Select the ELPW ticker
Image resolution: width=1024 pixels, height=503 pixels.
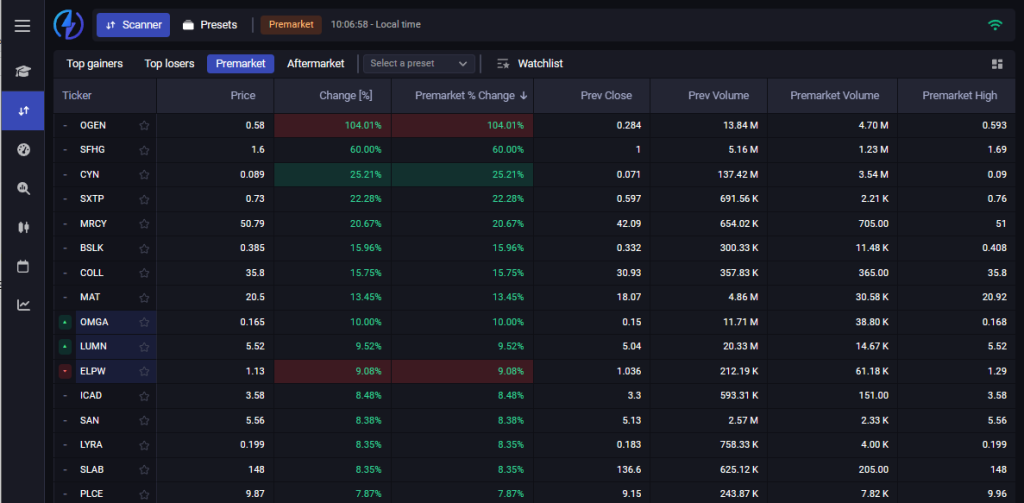point(93,371)
